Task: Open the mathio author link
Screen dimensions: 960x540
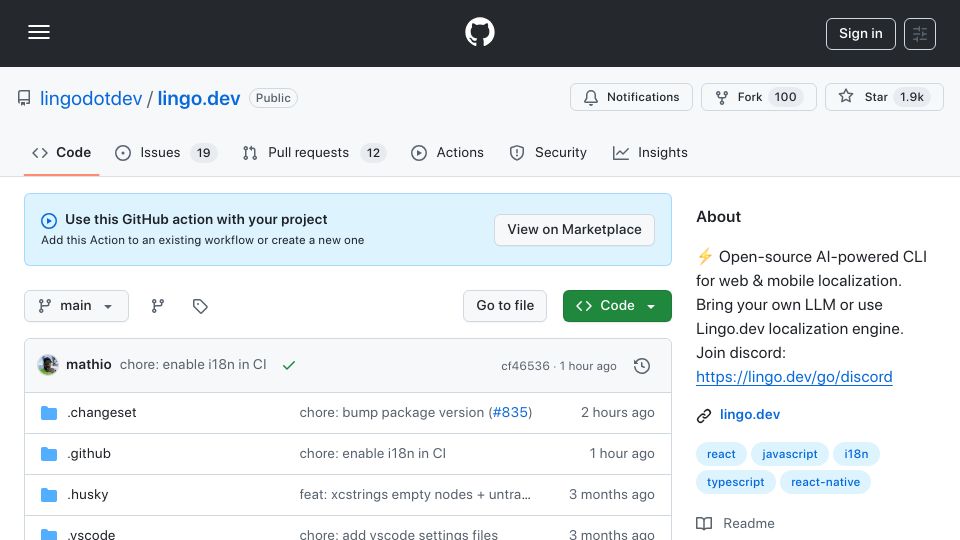Action: (89, 364)
